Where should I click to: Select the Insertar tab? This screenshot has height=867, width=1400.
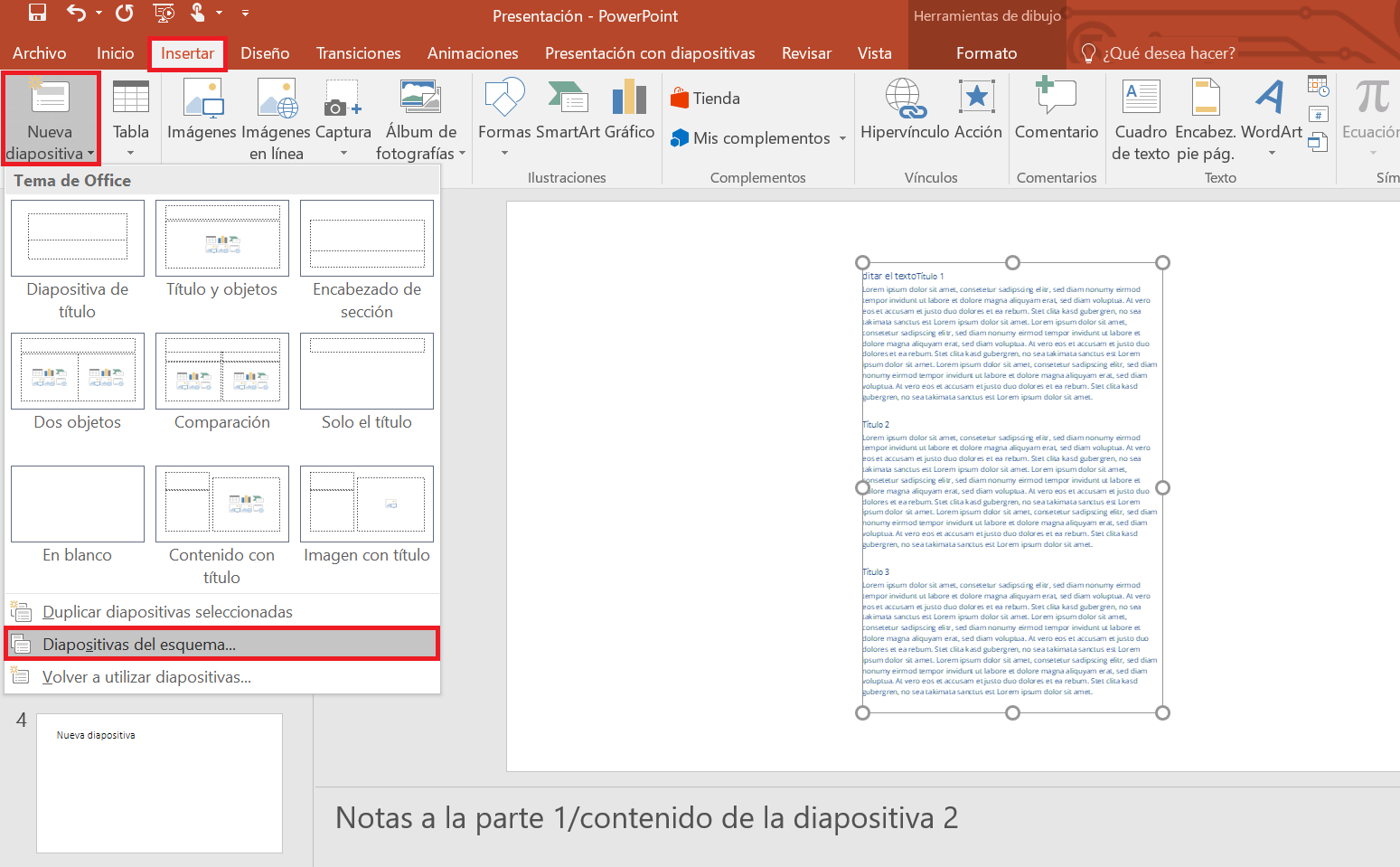click(187, 53)
